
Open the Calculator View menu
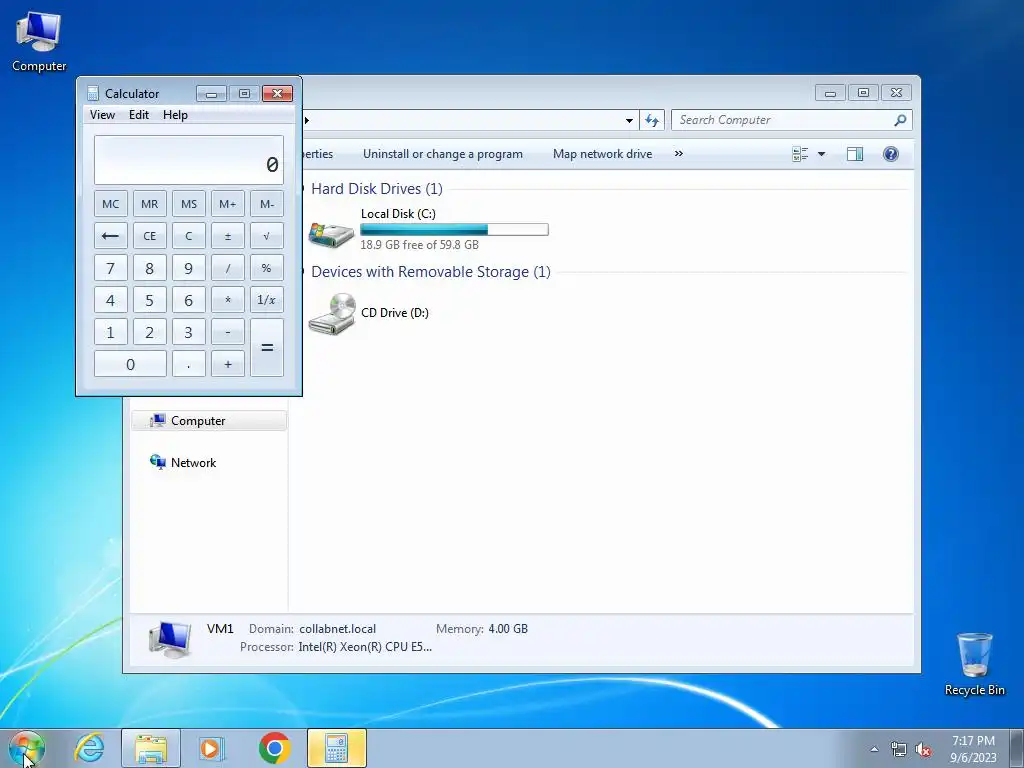[x=102, y=115]
